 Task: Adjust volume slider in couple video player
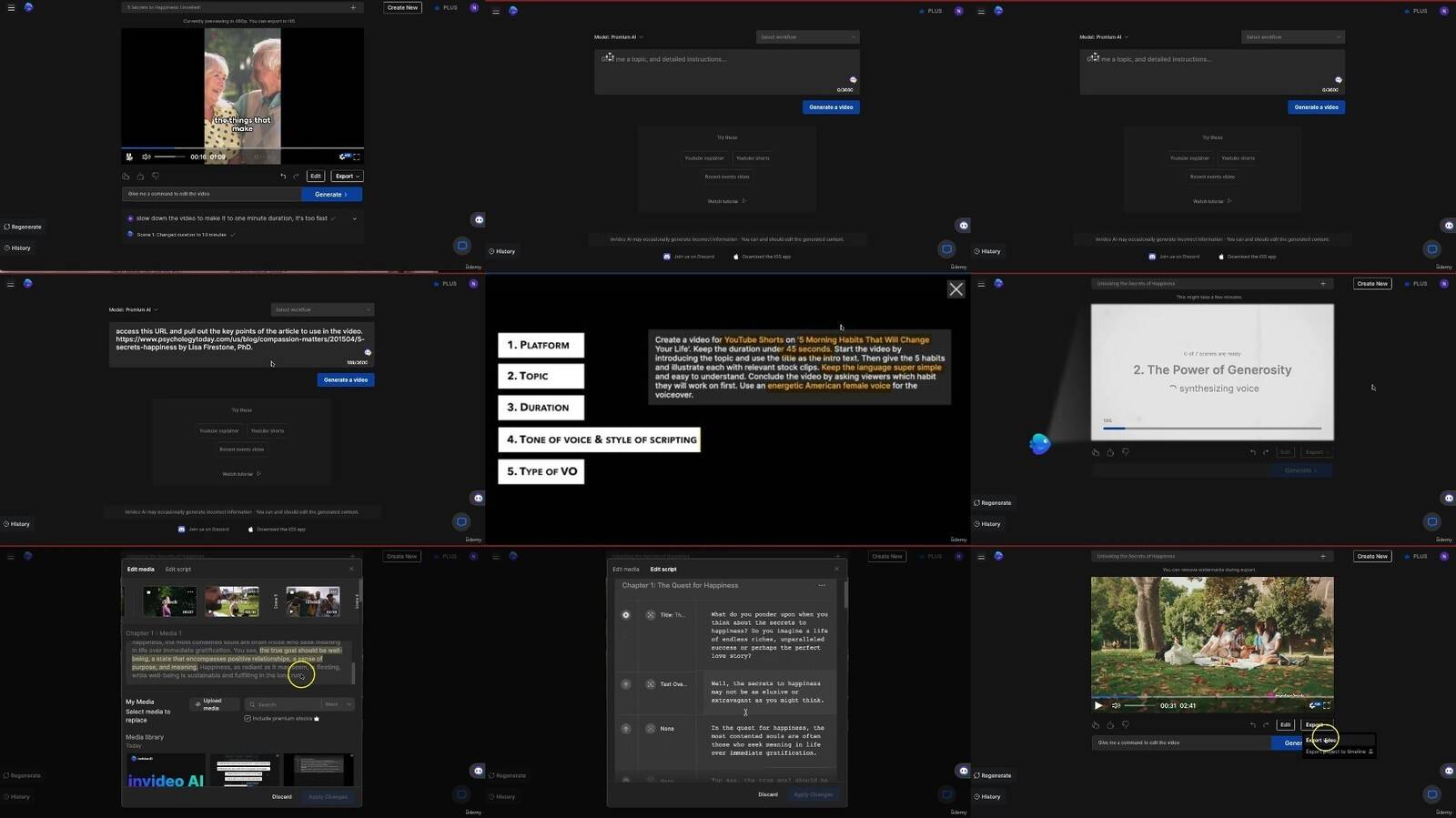169,157
